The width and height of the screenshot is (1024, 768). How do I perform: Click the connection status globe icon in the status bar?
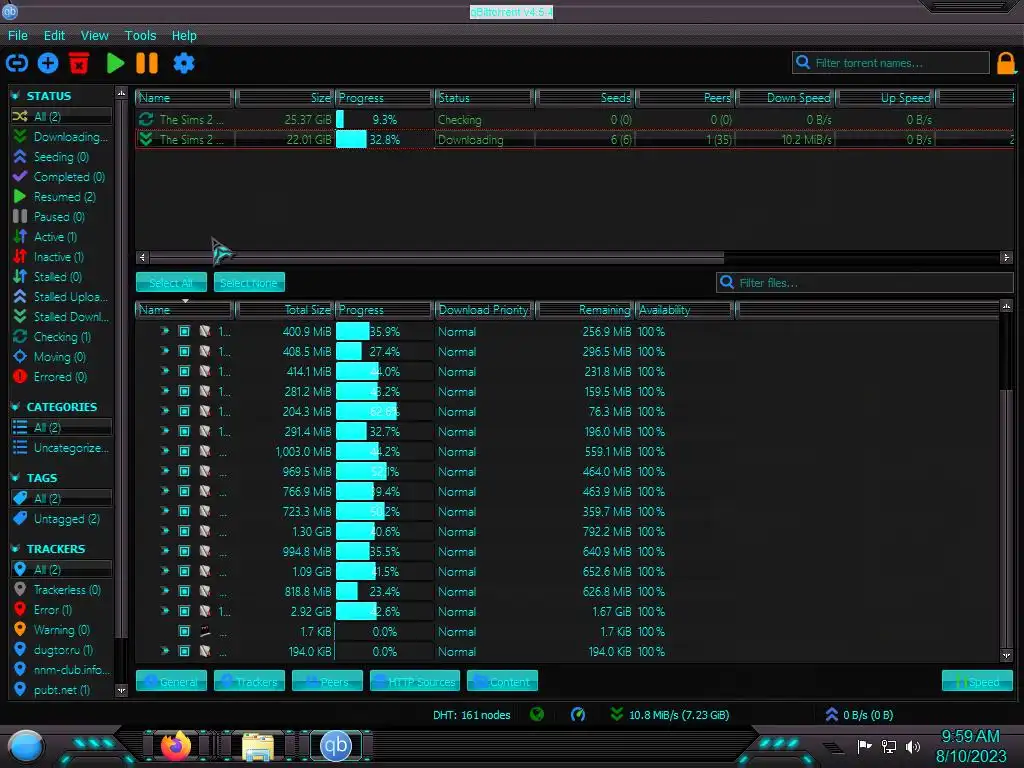pyautogui.click(x=537, y=714)
